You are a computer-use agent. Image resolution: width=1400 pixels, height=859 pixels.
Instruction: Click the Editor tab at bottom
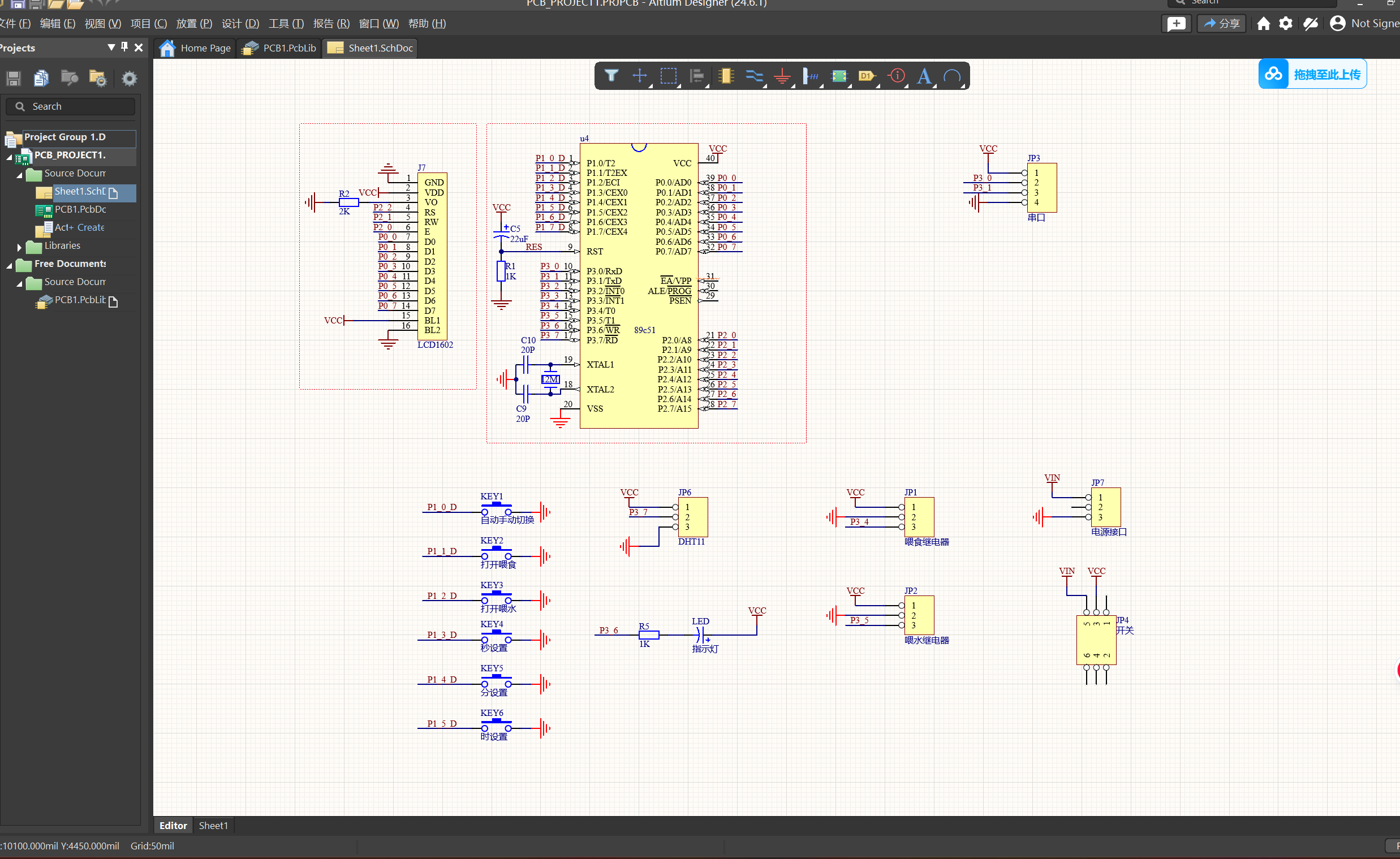(173, 826)
